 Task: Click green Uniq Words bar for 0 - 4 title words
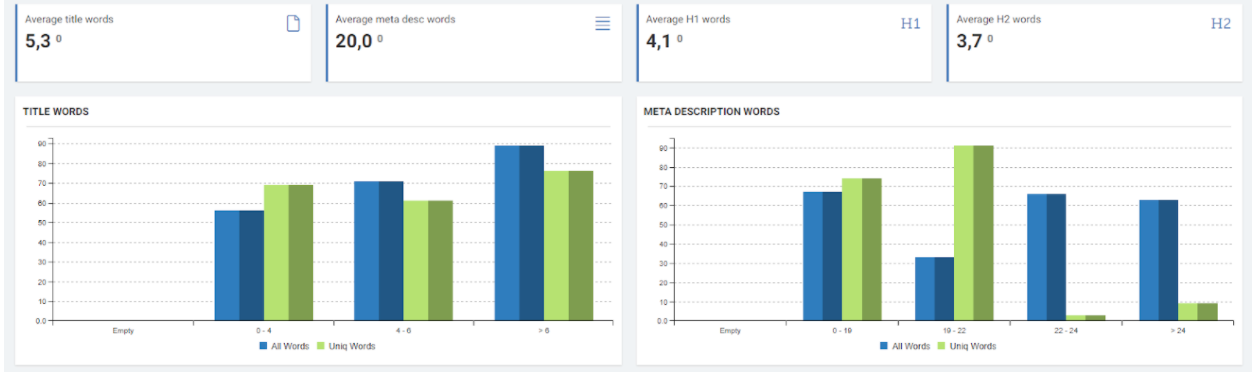(288, 253)
